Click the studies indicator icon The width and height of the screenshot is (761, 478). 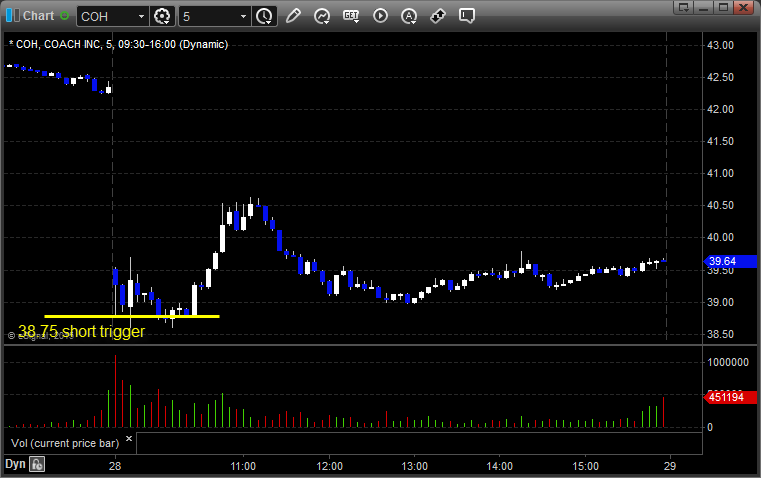click(x=322, y=16)
